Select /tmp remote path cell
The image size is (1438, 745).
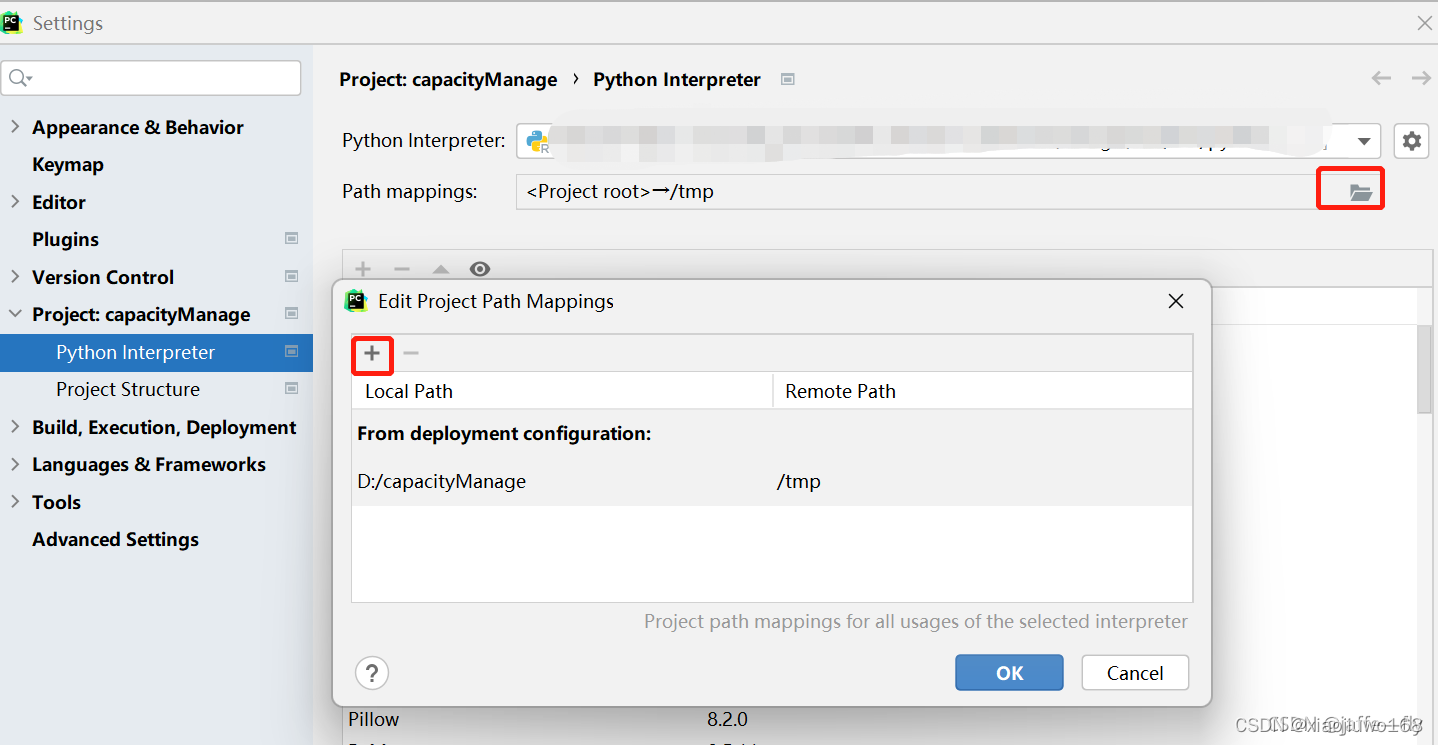coord(798,481)
